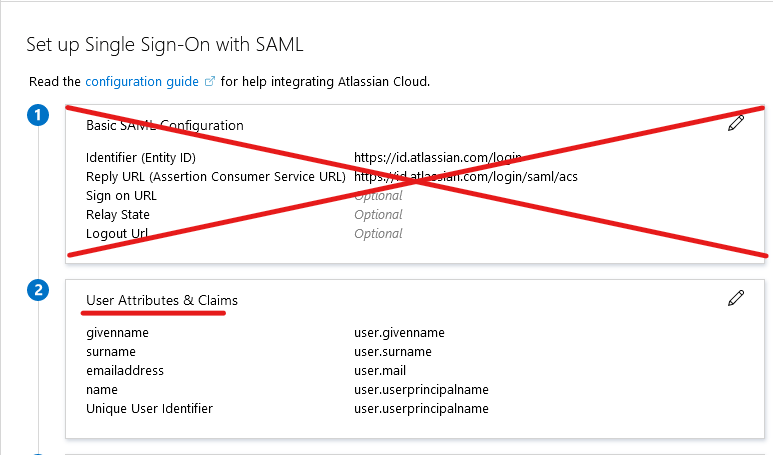
Task: Click the emailaddress claim name
Action: pos(125,371)
